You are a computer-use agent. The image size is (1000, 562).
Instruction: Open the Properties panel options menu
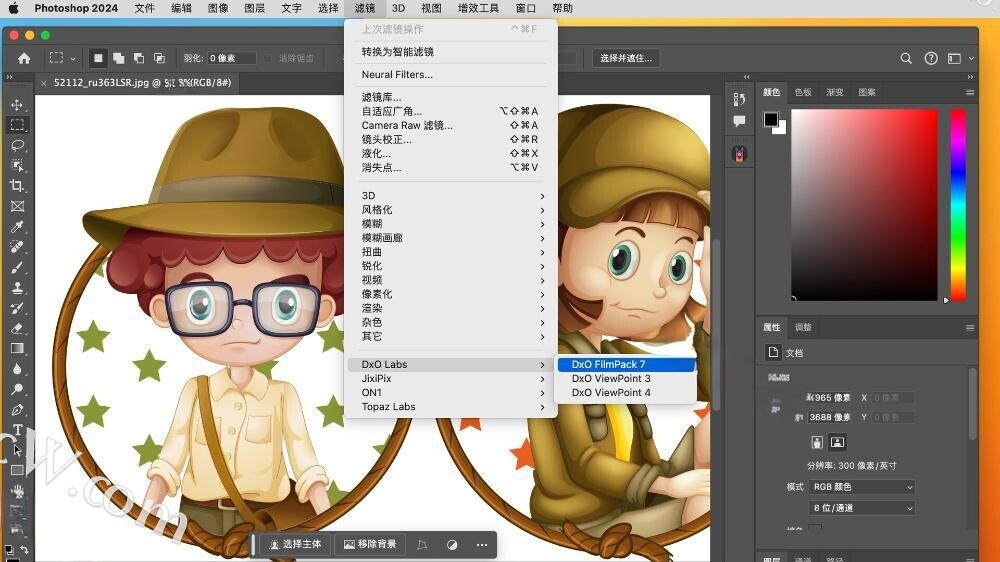pos(970,328)
